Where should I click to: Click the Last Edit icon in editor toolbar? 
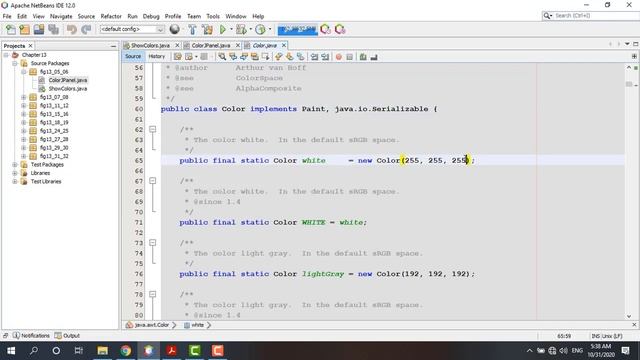pos(178,57)
